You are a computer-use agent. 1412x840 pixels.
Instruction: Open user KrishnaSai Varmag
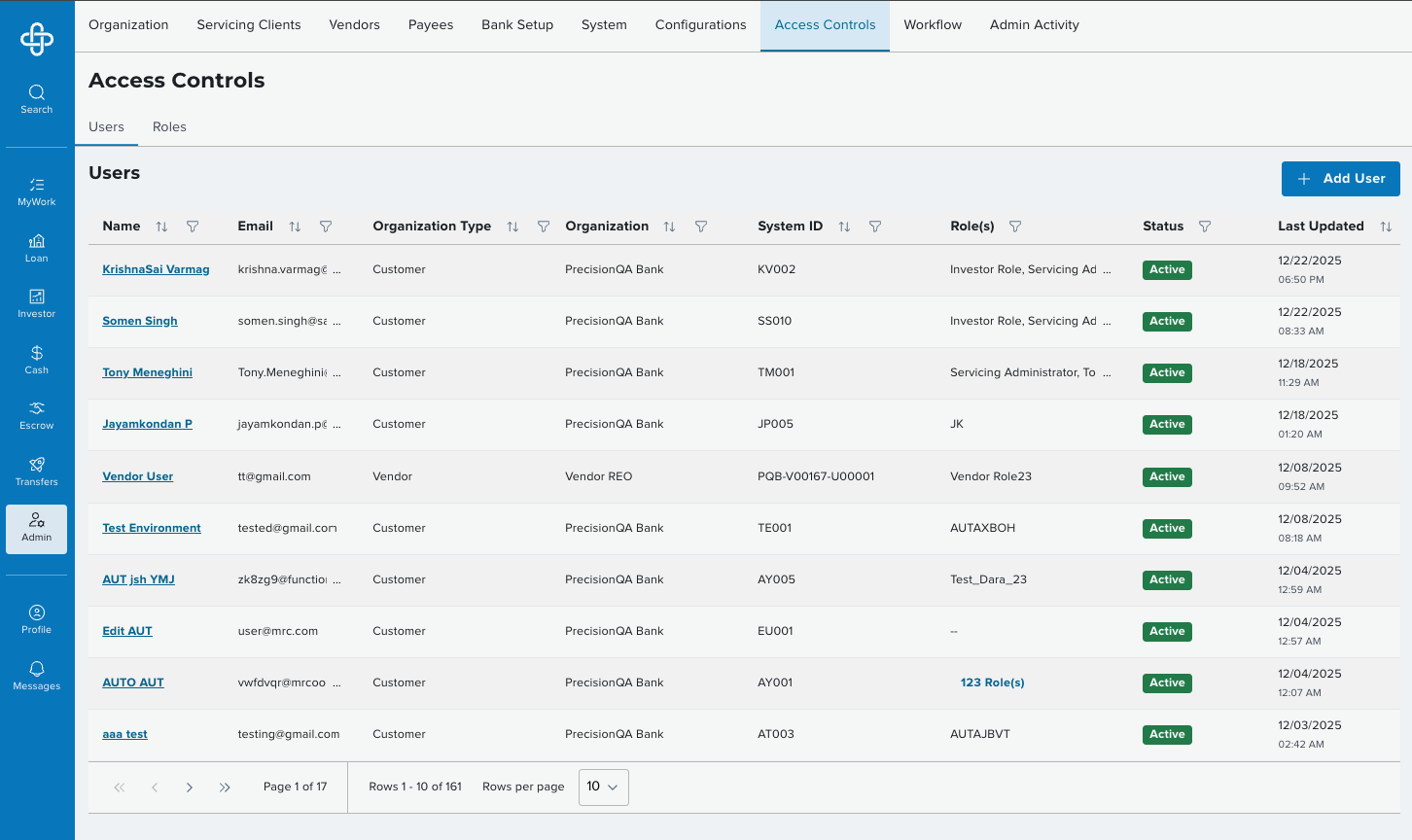click(156, 269)
